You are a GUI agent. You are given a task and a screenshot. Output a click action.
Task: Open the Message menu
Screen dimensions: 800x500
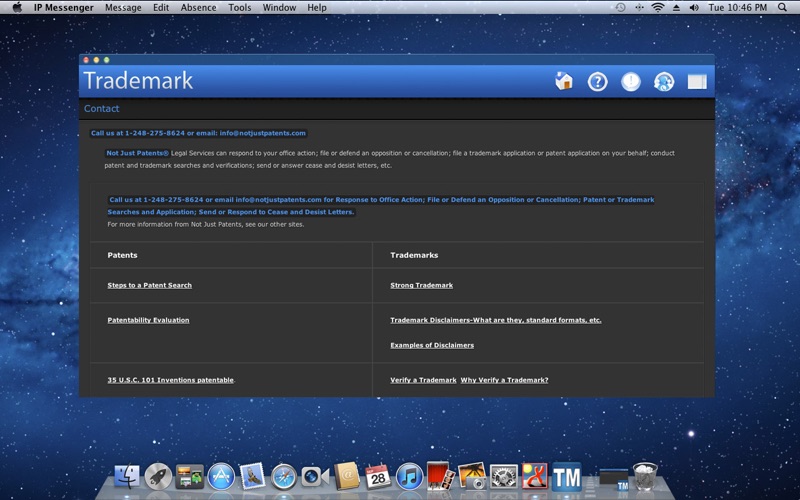(x=123, y=8)
